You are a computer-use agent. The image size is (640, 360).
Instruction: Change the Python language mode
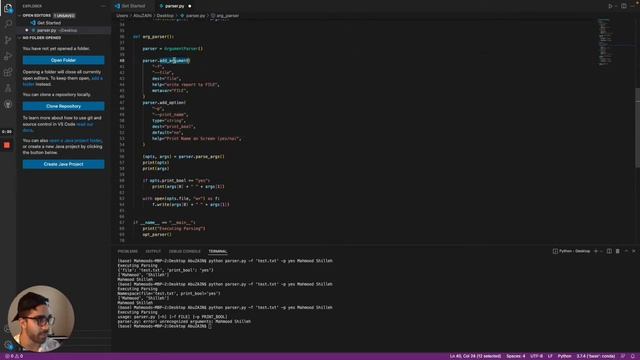[564, 356]
